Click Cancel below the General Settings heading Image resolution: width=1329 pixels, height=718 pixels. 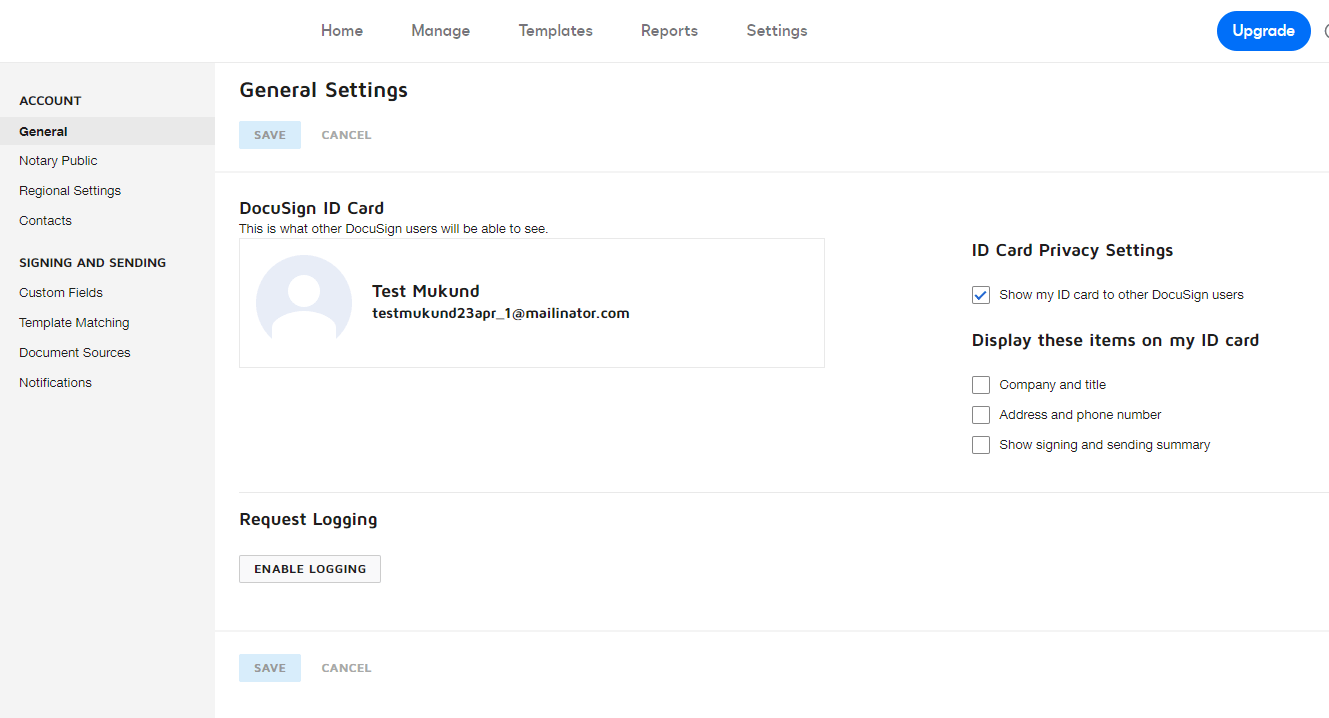[x=346, y=135]
